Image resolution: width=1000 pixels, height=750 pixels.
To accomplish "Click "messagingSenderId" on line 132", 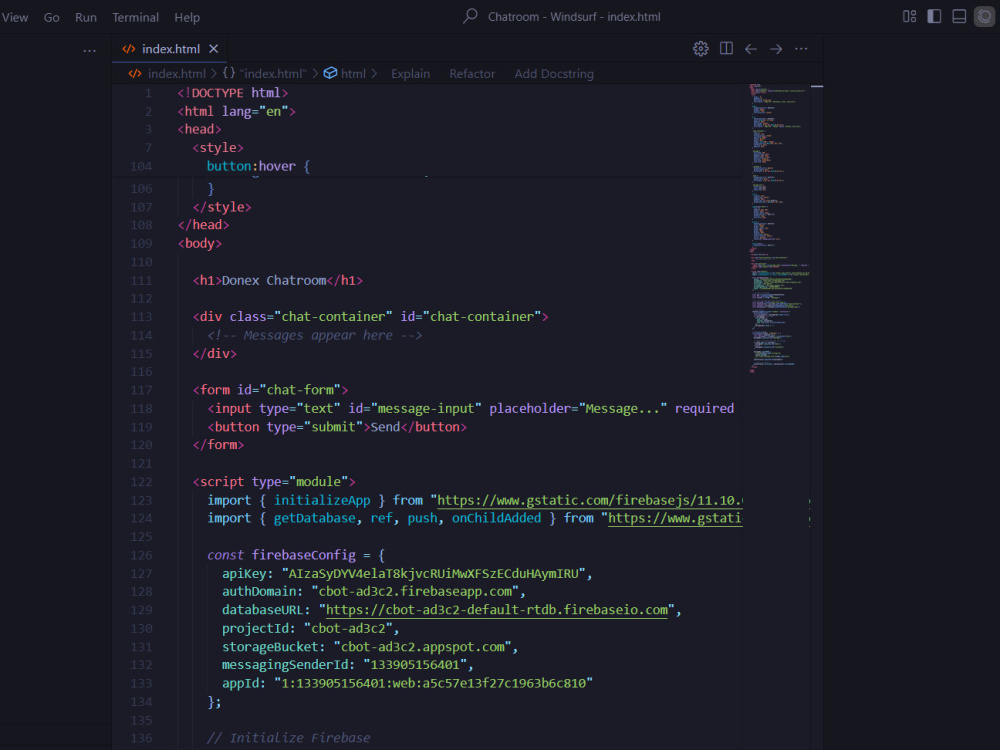I will 286,665.
